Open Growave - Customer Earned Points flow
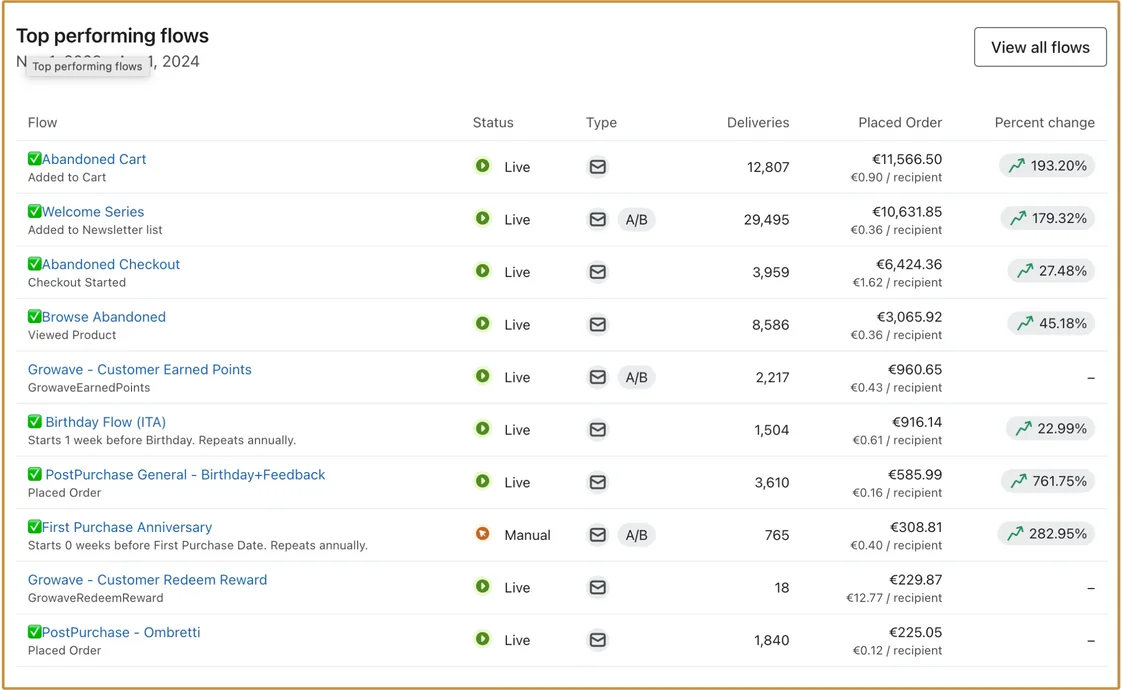 click(x=140, y=369)
